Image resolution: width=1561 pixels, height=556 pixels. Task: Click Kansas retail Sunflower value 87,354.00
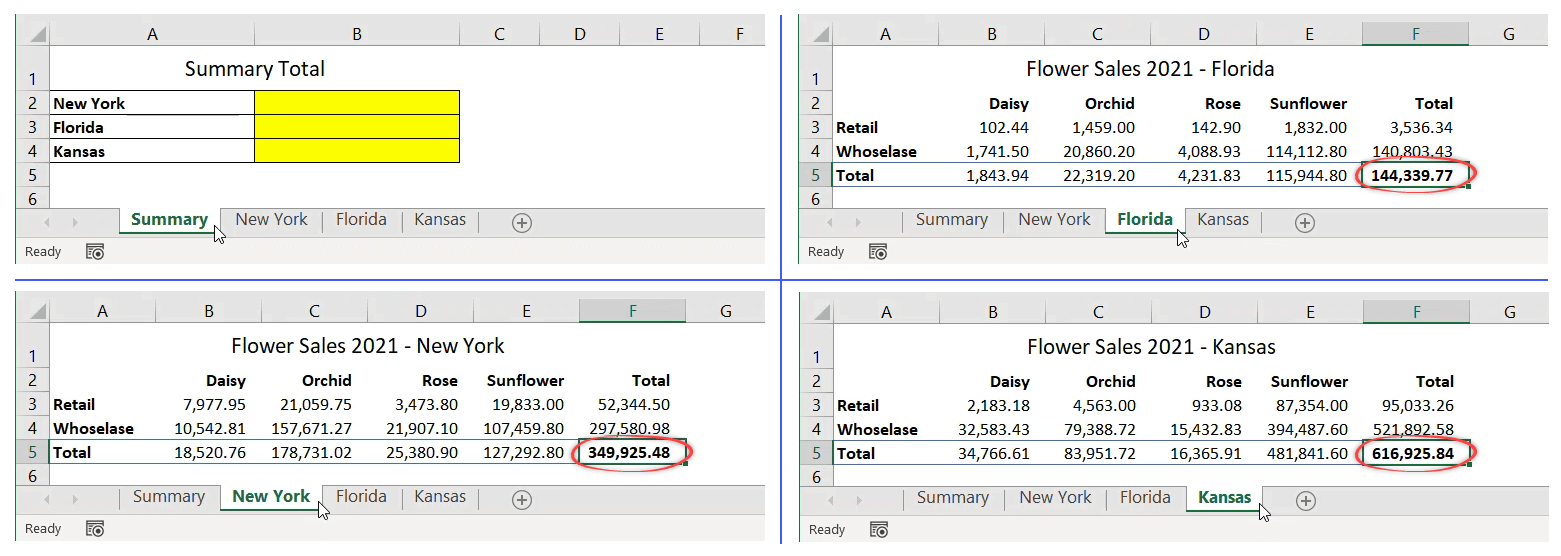point(1309,405)
